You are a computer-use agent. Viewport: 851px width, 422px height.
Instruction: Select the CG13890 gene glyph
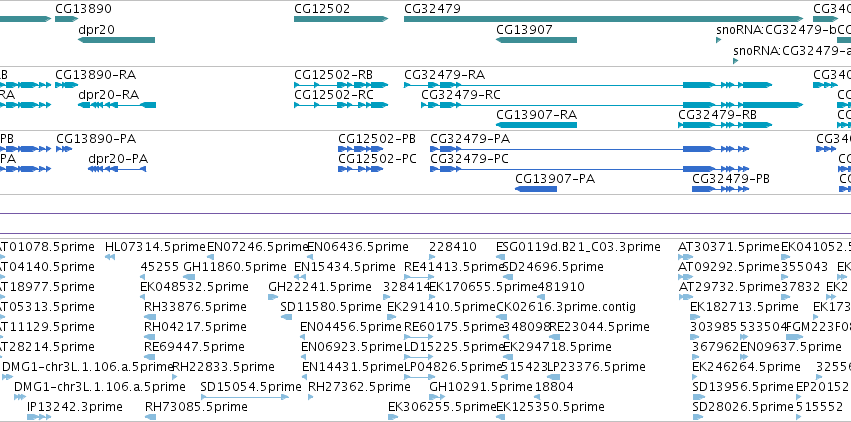point(67,19)
